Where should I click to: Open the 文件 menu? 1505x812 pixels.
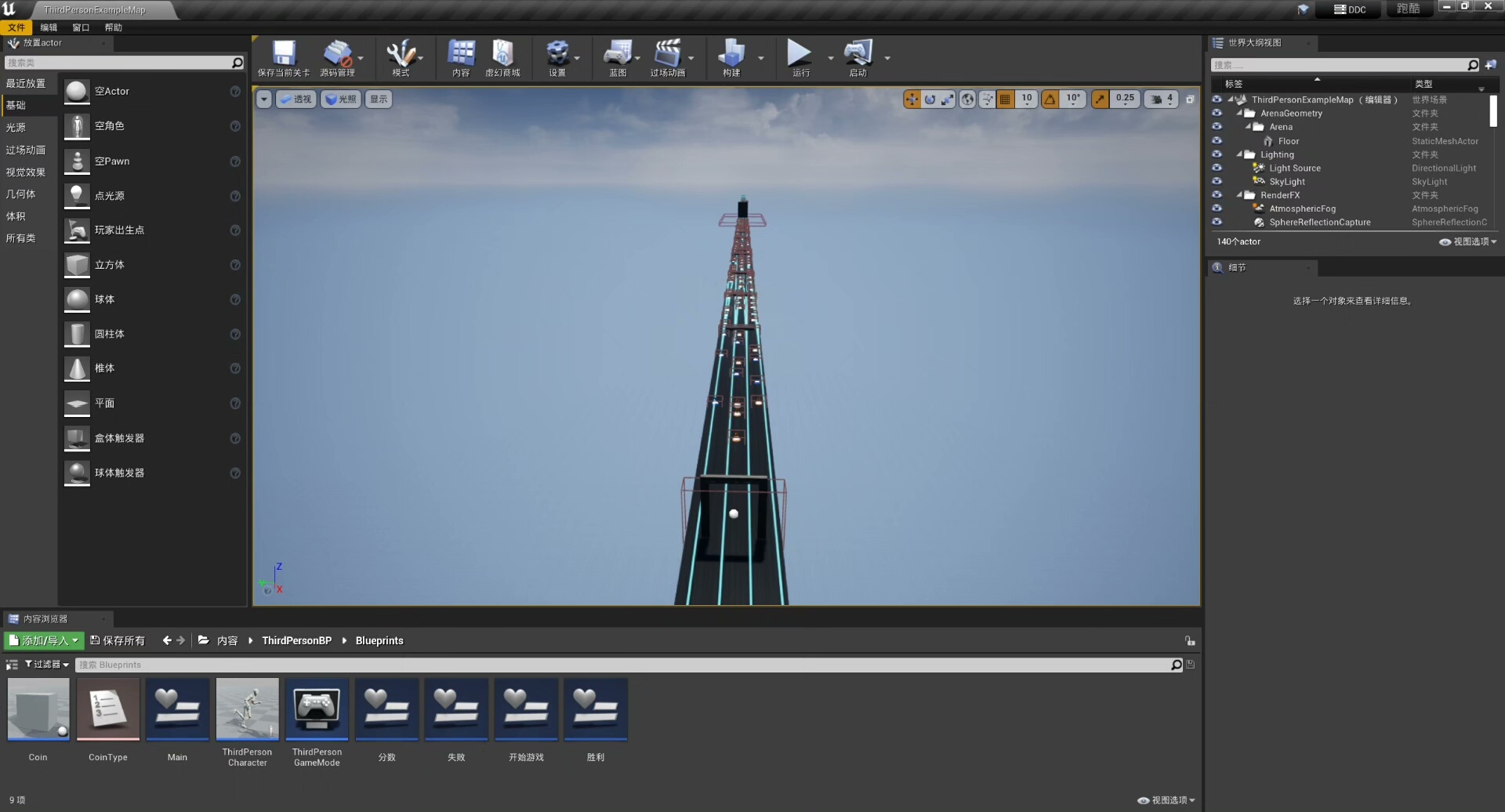pos(16,27)
